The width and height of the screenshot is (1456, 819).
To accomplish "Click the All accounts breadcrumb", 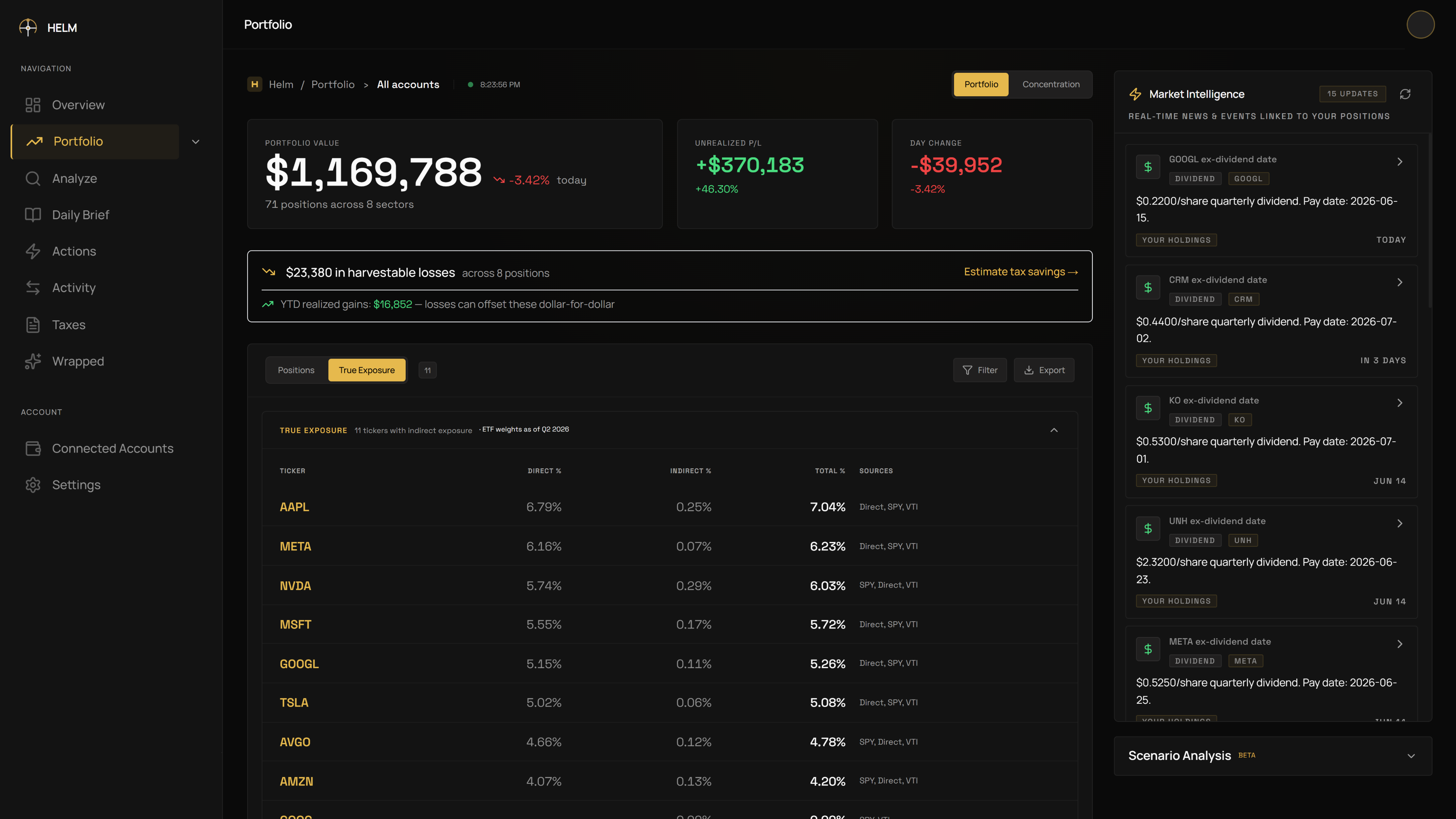I will (x=408, y=84).
